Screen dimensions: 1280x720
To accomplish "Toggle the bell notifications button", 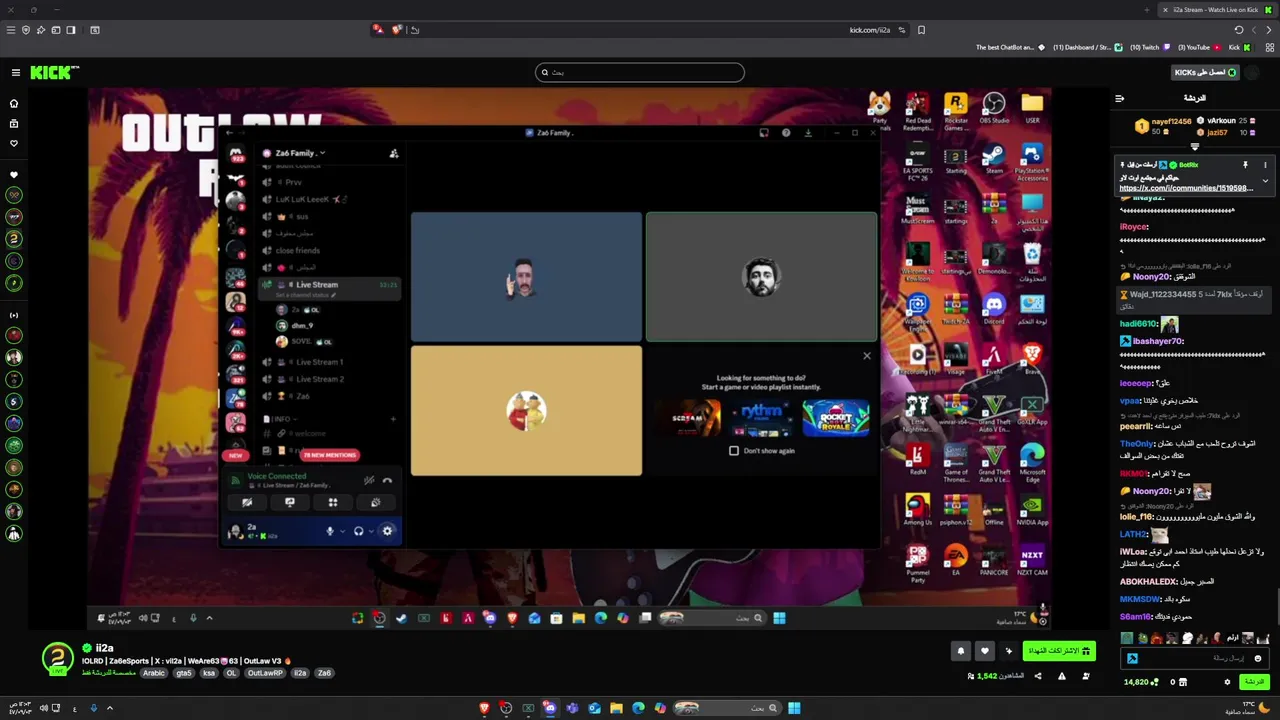I will click(x=961, y=651).
